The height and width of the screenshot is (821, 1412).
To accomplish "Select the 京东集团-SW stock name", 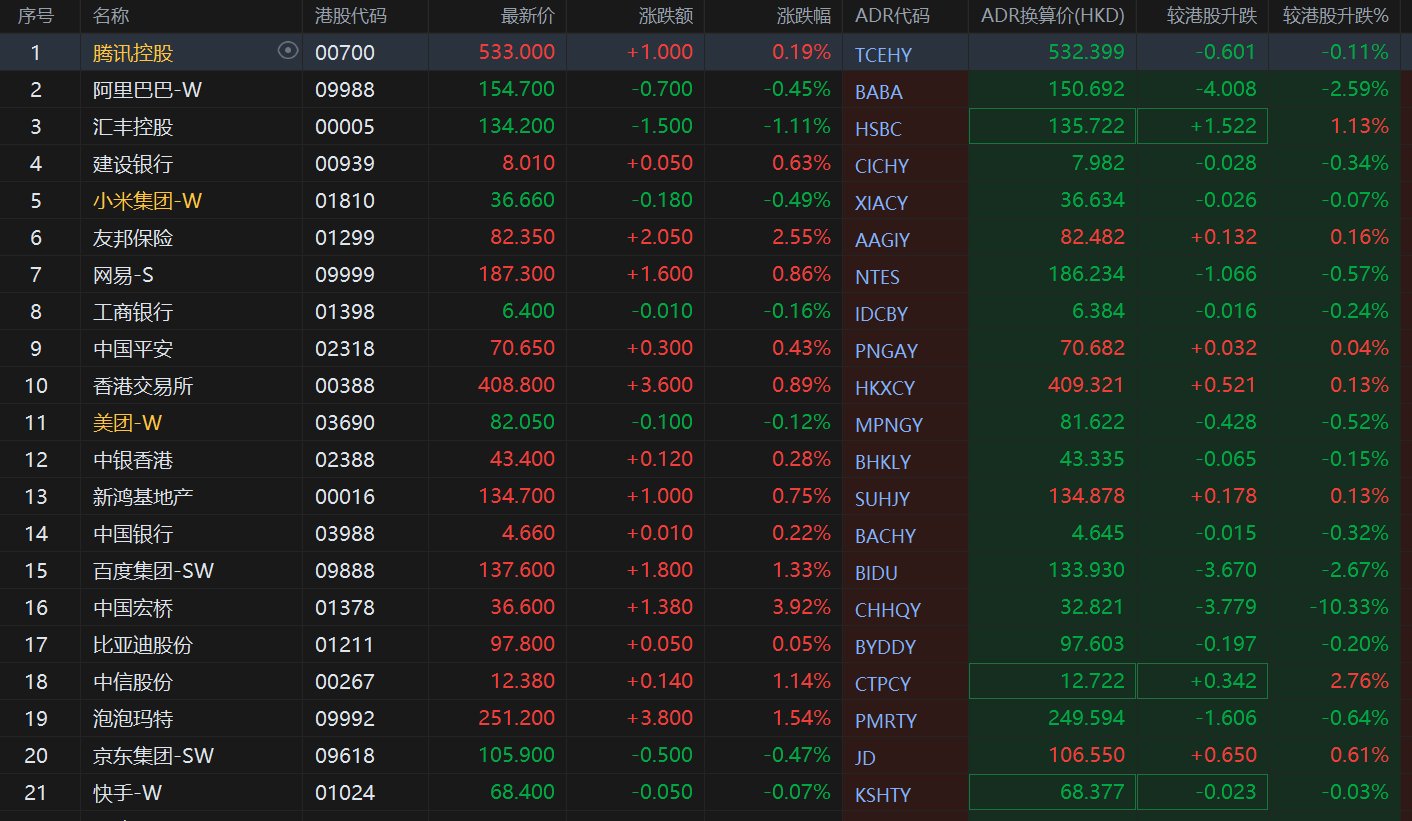I will (153, 756).
